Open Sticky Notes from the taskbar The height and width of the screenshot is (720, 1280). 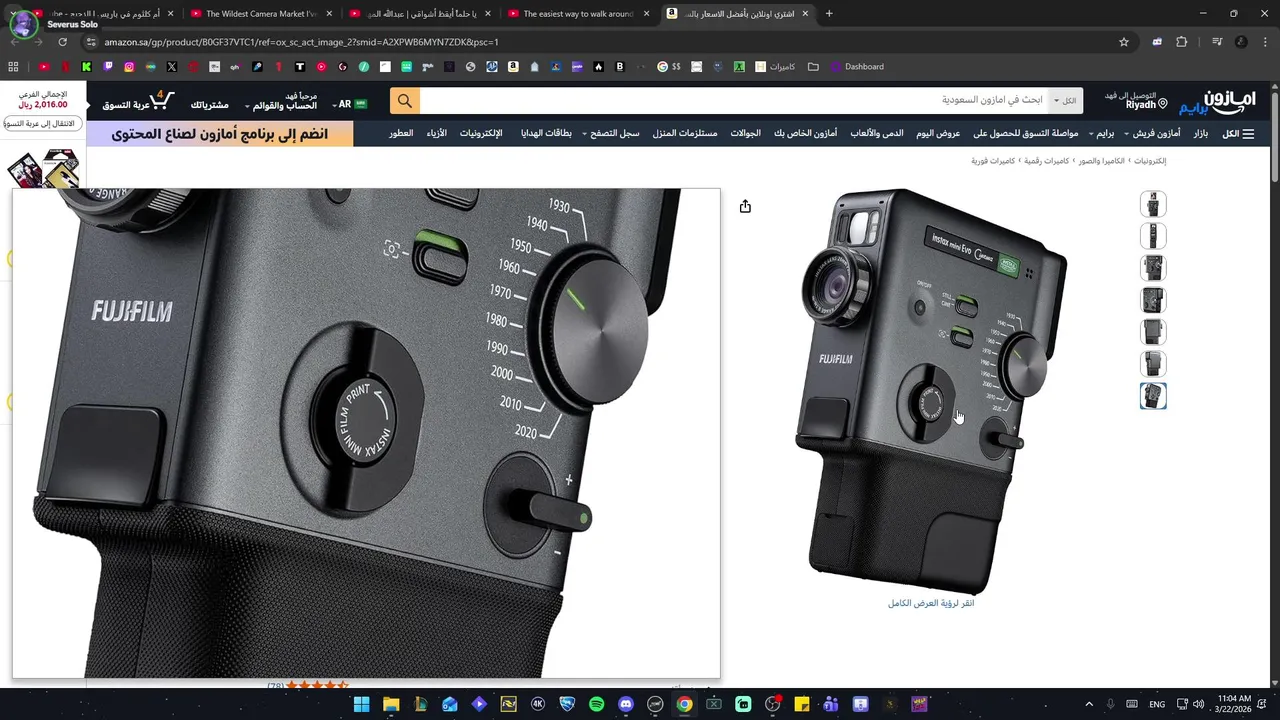tap(801, 704)
